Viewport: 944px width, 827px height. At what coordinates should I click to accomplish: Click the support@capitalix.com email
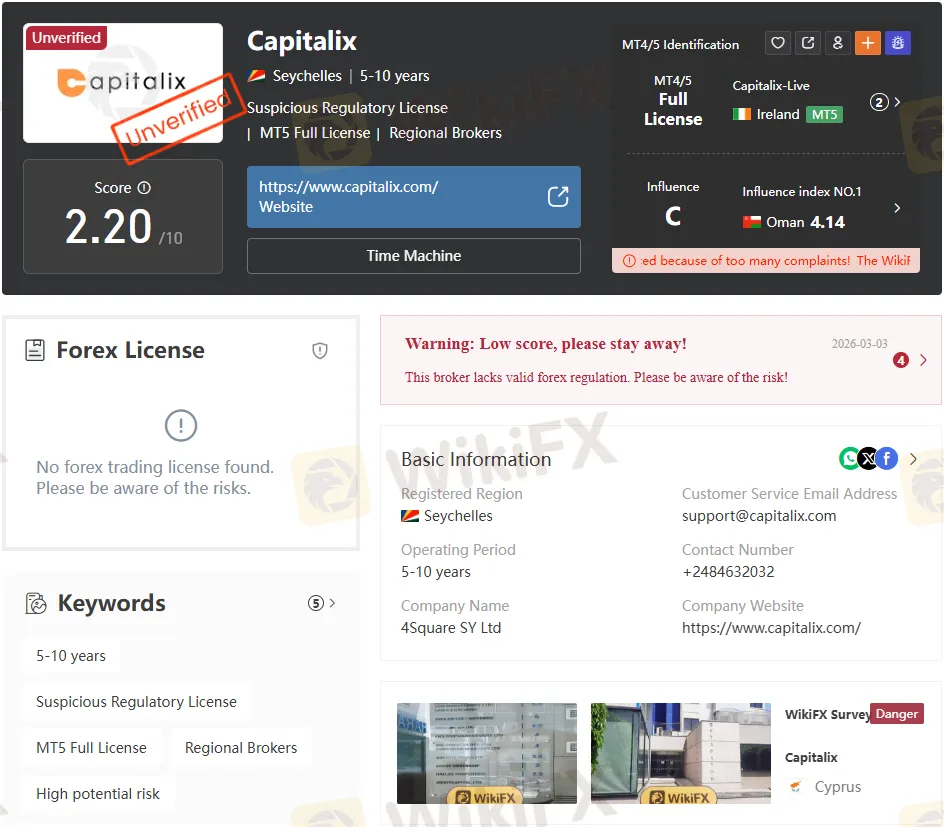tap(759, 516)
